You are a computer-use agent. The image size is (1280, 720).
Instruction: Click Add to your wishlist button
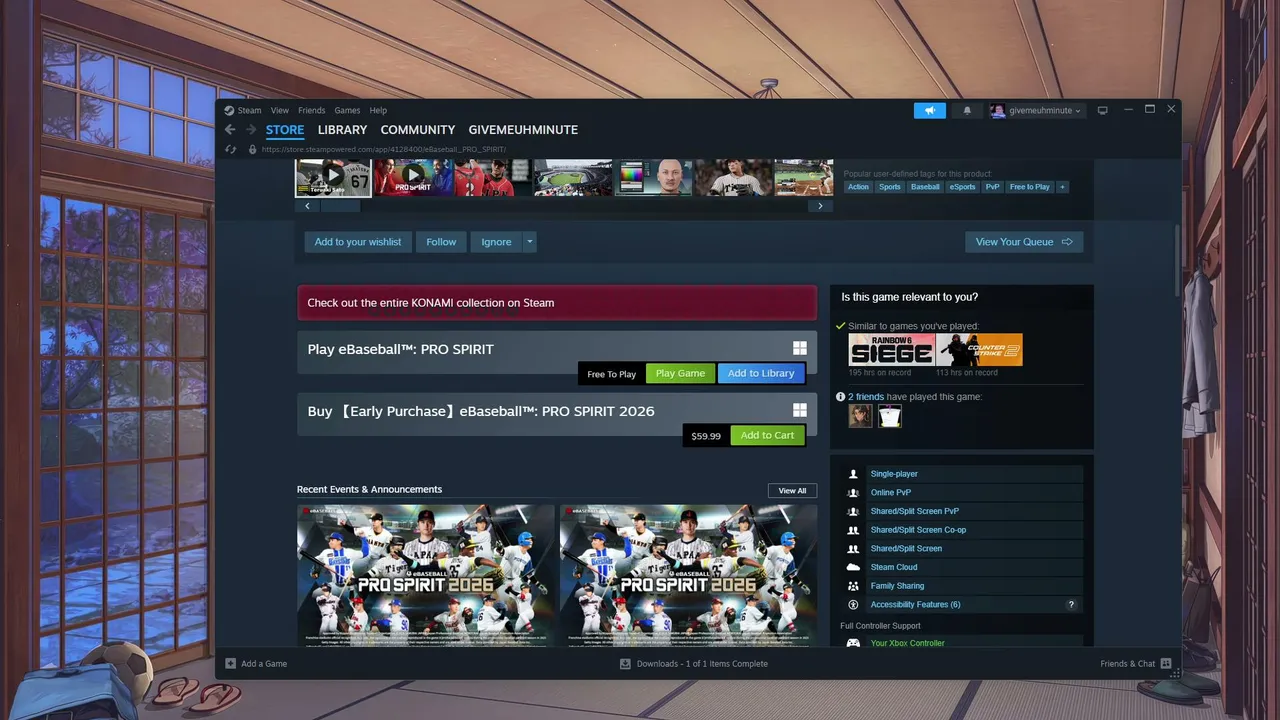point(358,242)
